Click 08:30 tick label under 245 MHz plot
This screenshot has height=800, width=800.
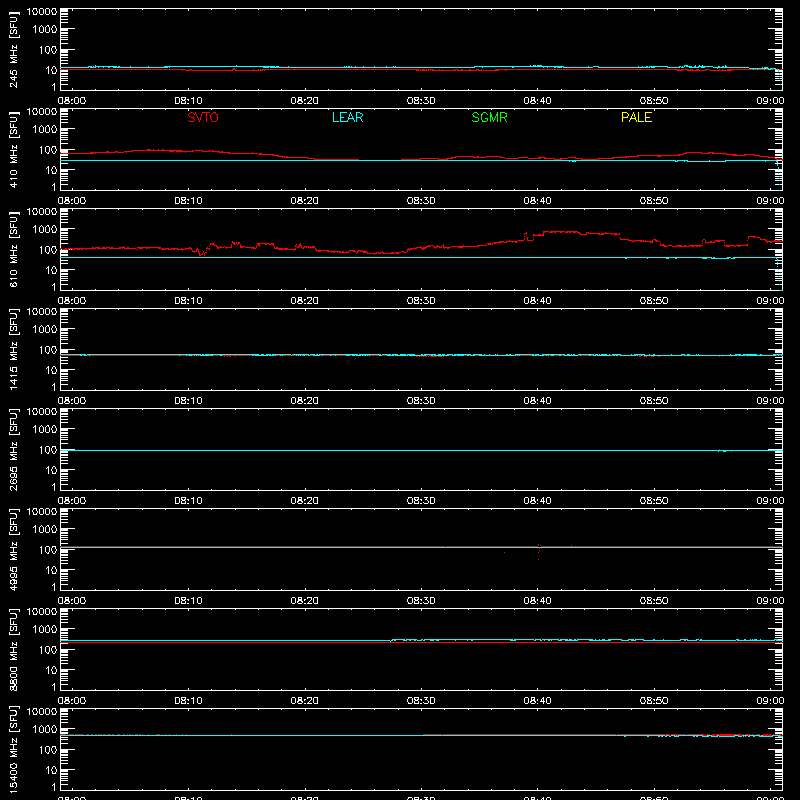421,101
